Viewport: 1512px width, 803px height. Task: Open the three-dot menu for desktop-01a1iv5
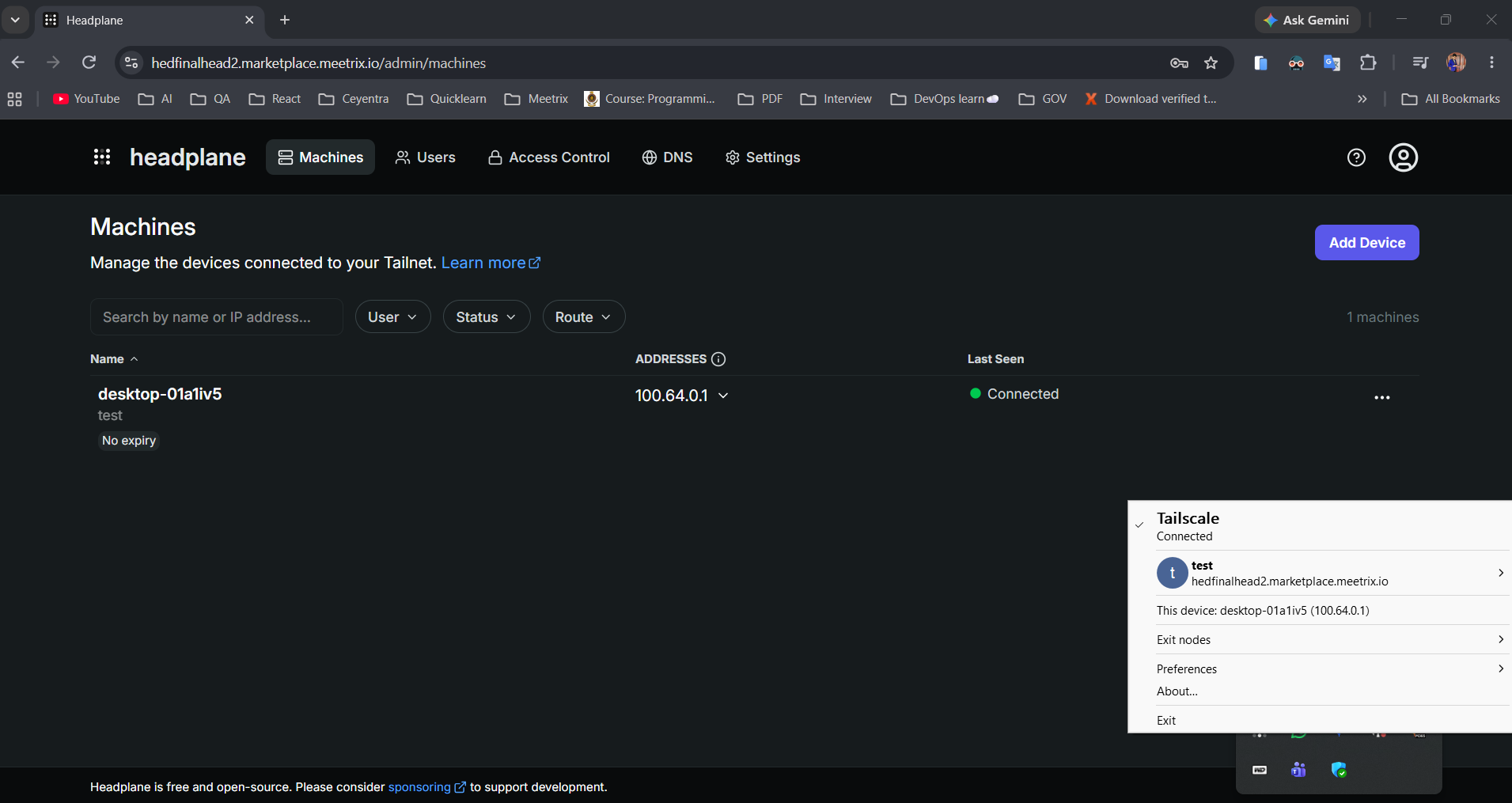coord(1382,397)
